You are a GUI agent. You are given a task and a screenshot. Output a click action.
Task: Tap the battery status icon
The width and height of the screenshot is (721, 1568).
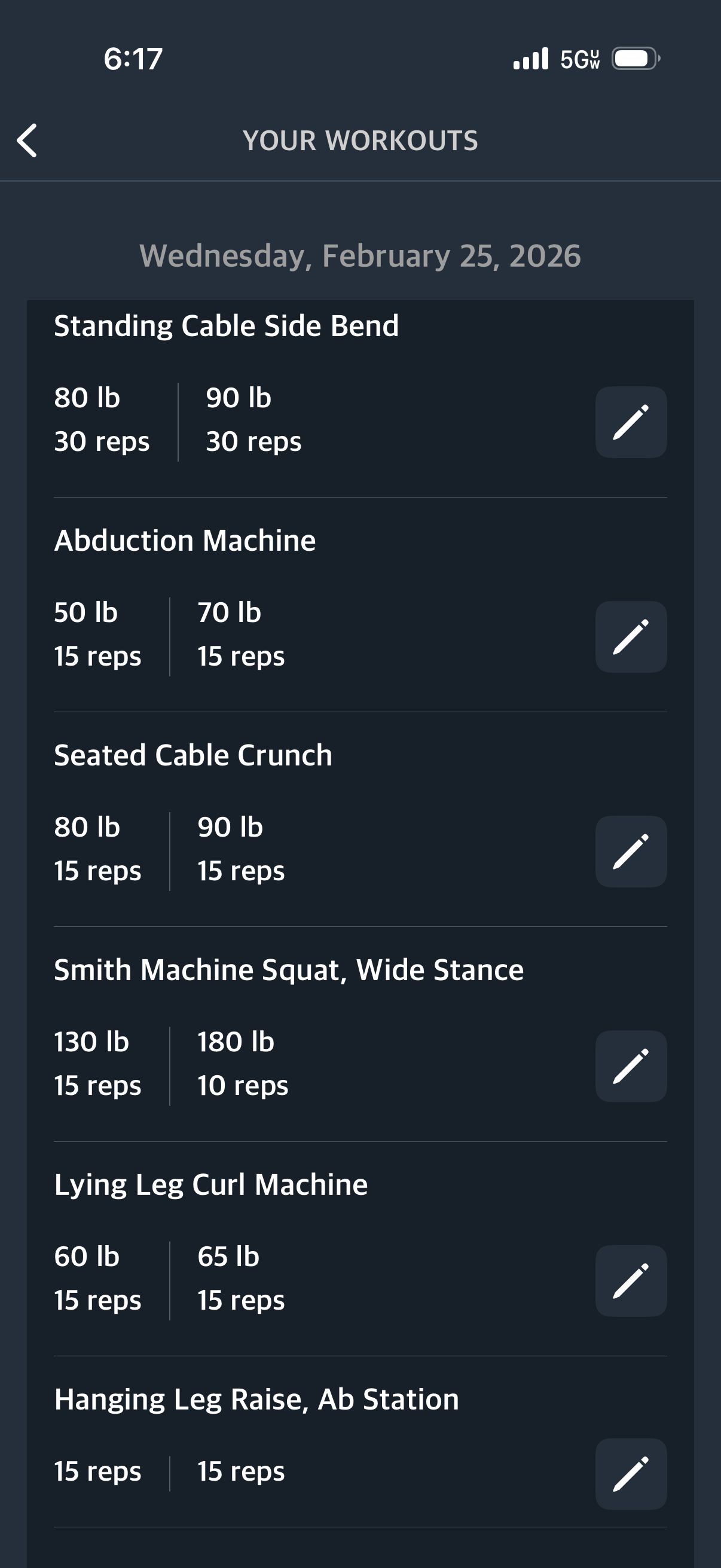point(636,59)
